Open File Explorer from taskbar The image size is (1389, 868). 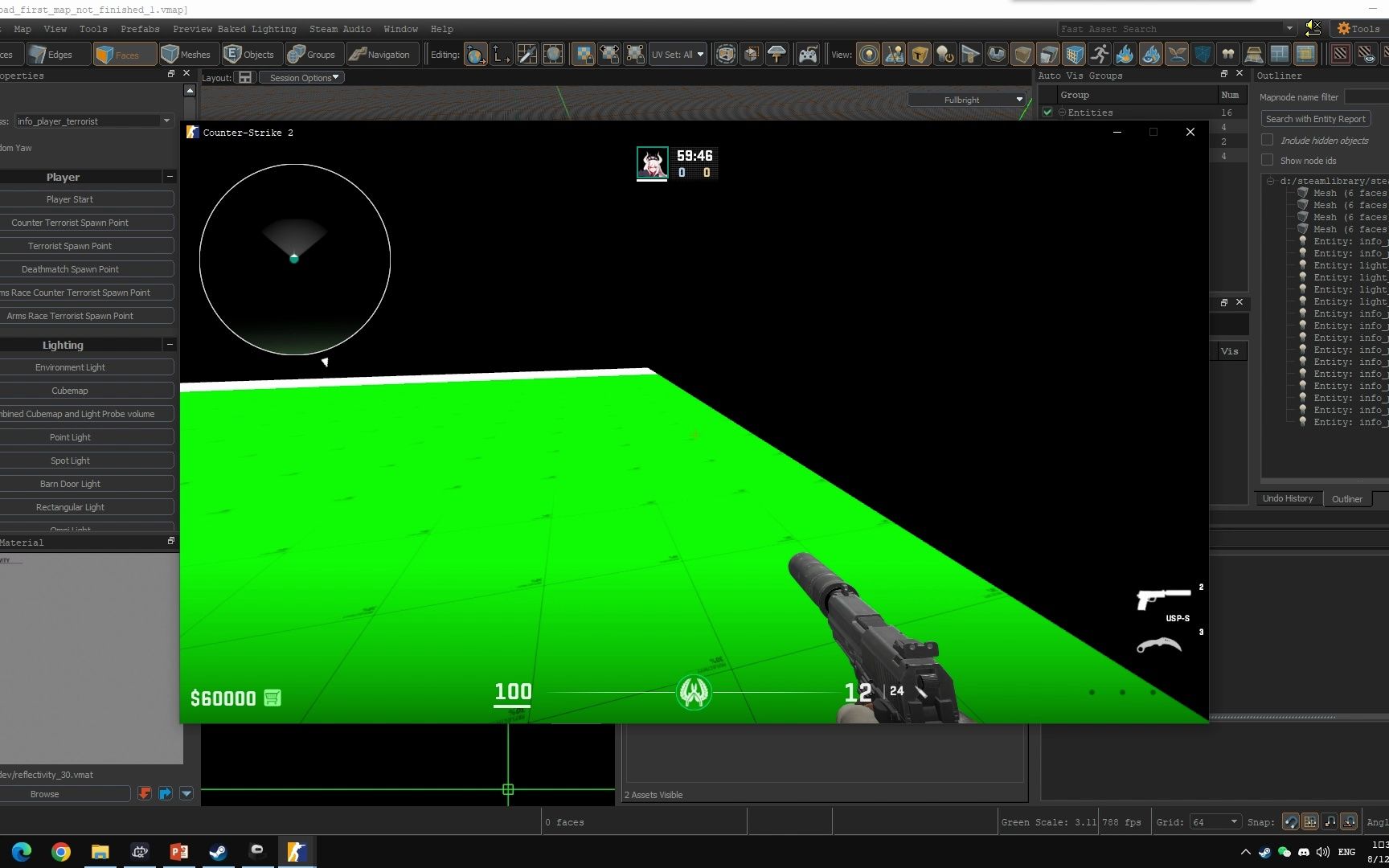[100, 852]
